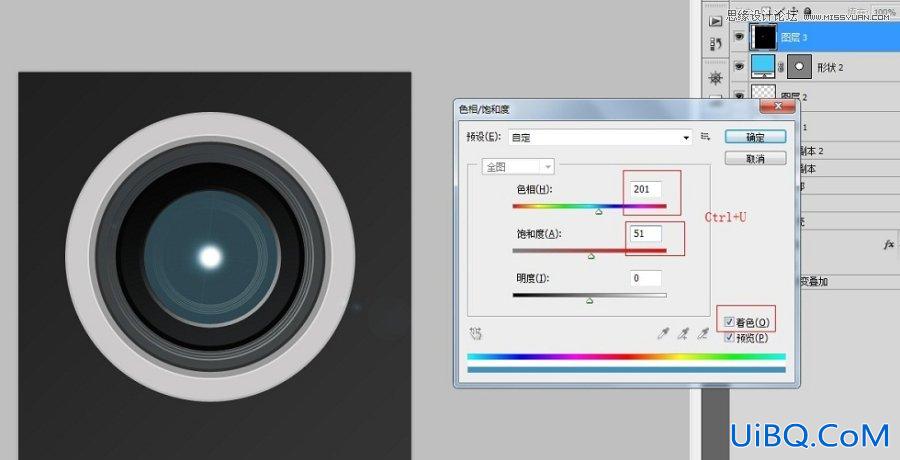
Task: Toggle the 着色(O) colorize checkbox
Action: (730, 322)
